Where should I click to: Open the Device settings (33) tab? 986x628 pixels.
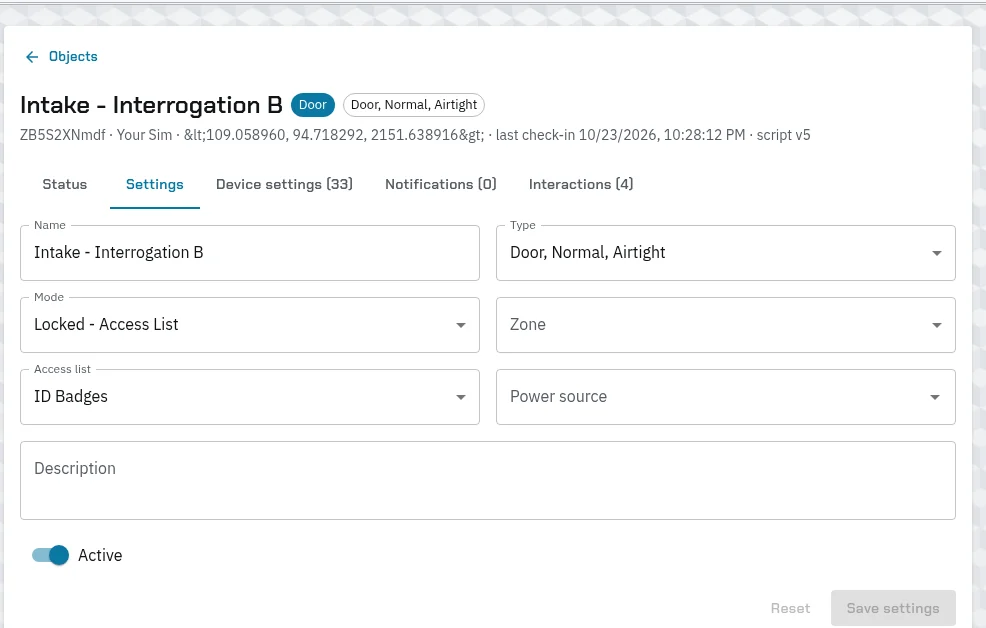[x=284, y=184]
